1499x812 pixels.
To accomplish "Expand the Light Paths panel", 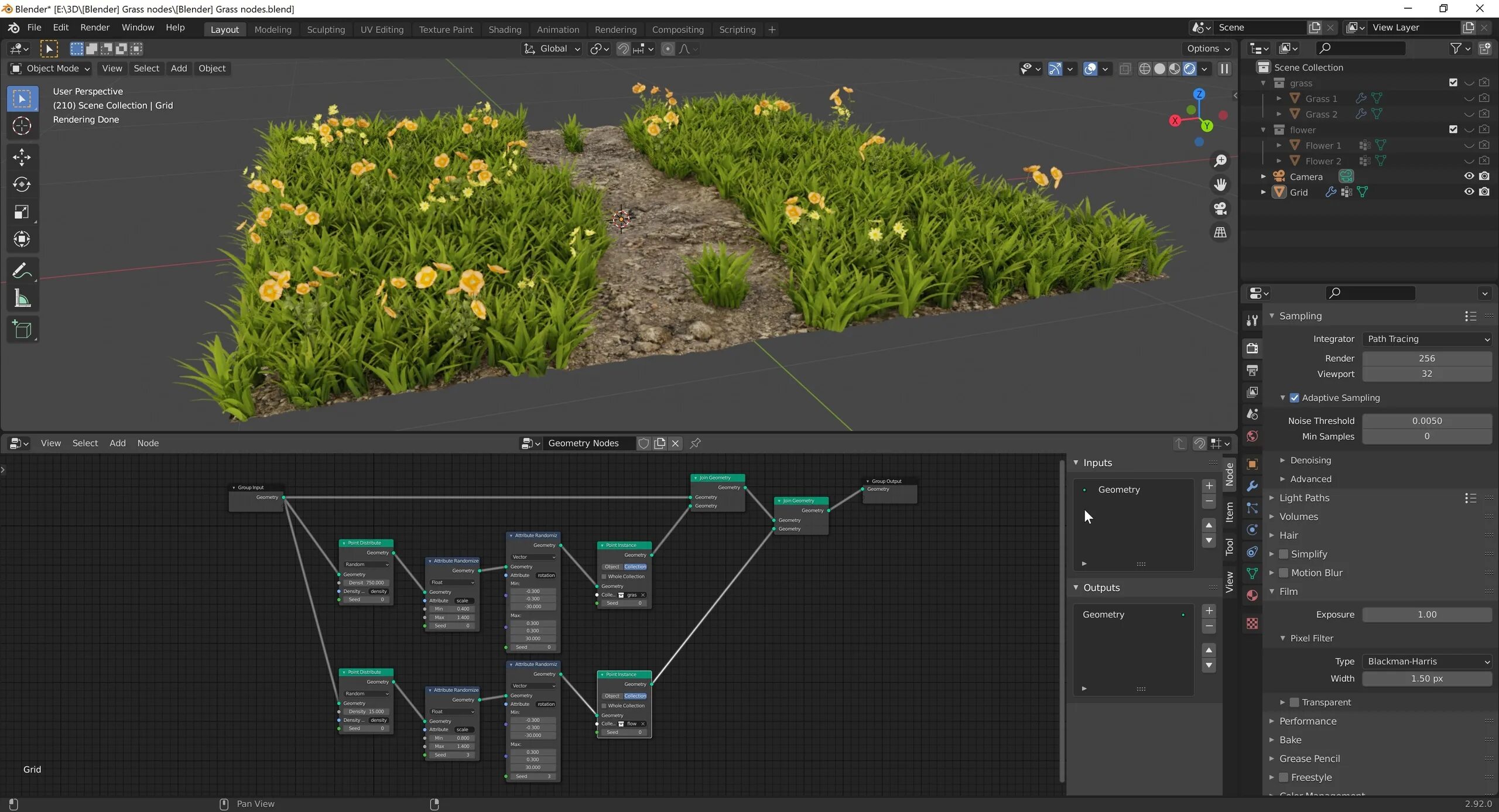I will (1304, 498).
